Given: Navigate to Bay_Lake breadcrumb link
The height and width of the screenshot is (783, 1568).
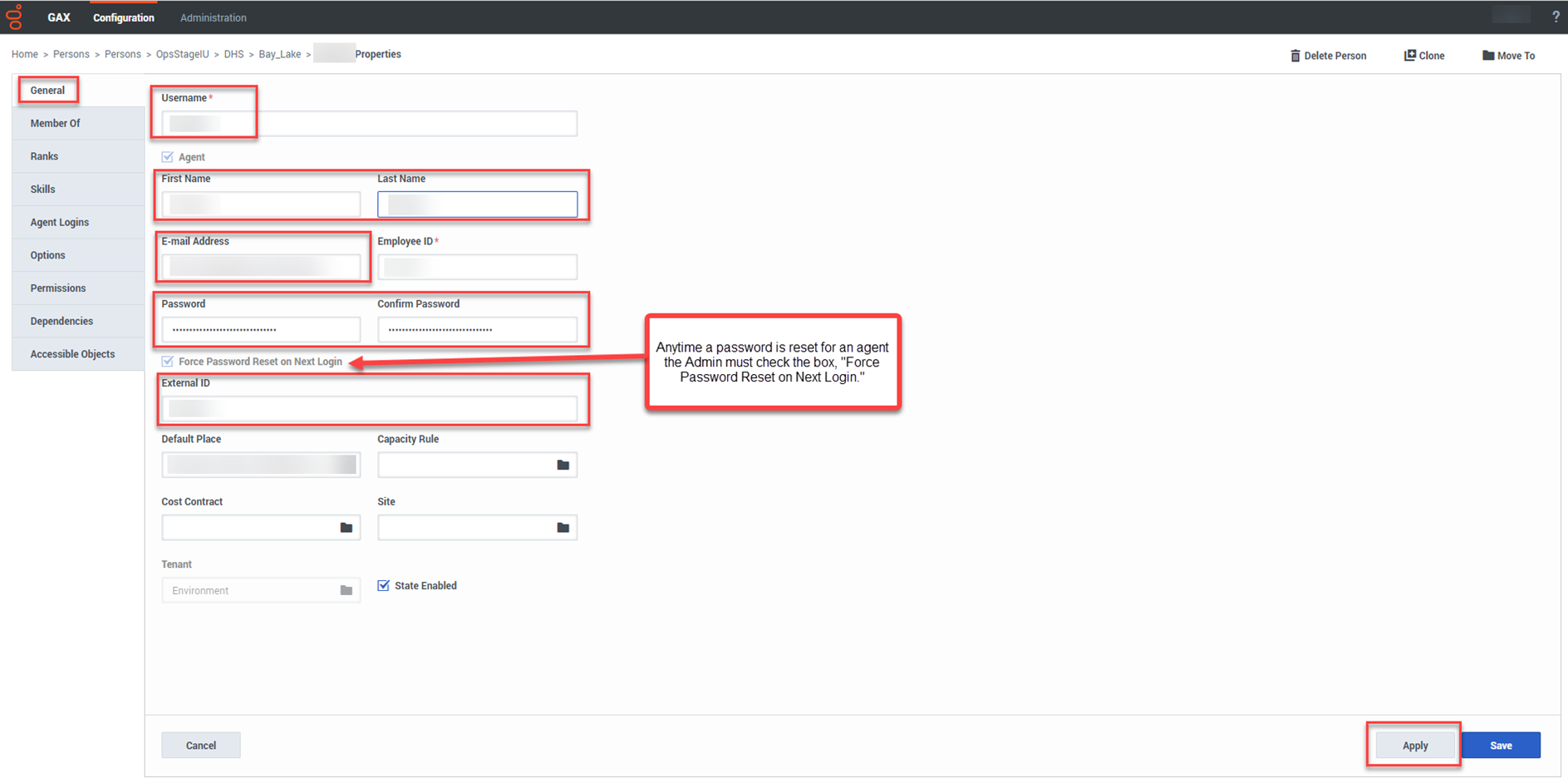Looking at the screenshot, I should pos(280,55).
